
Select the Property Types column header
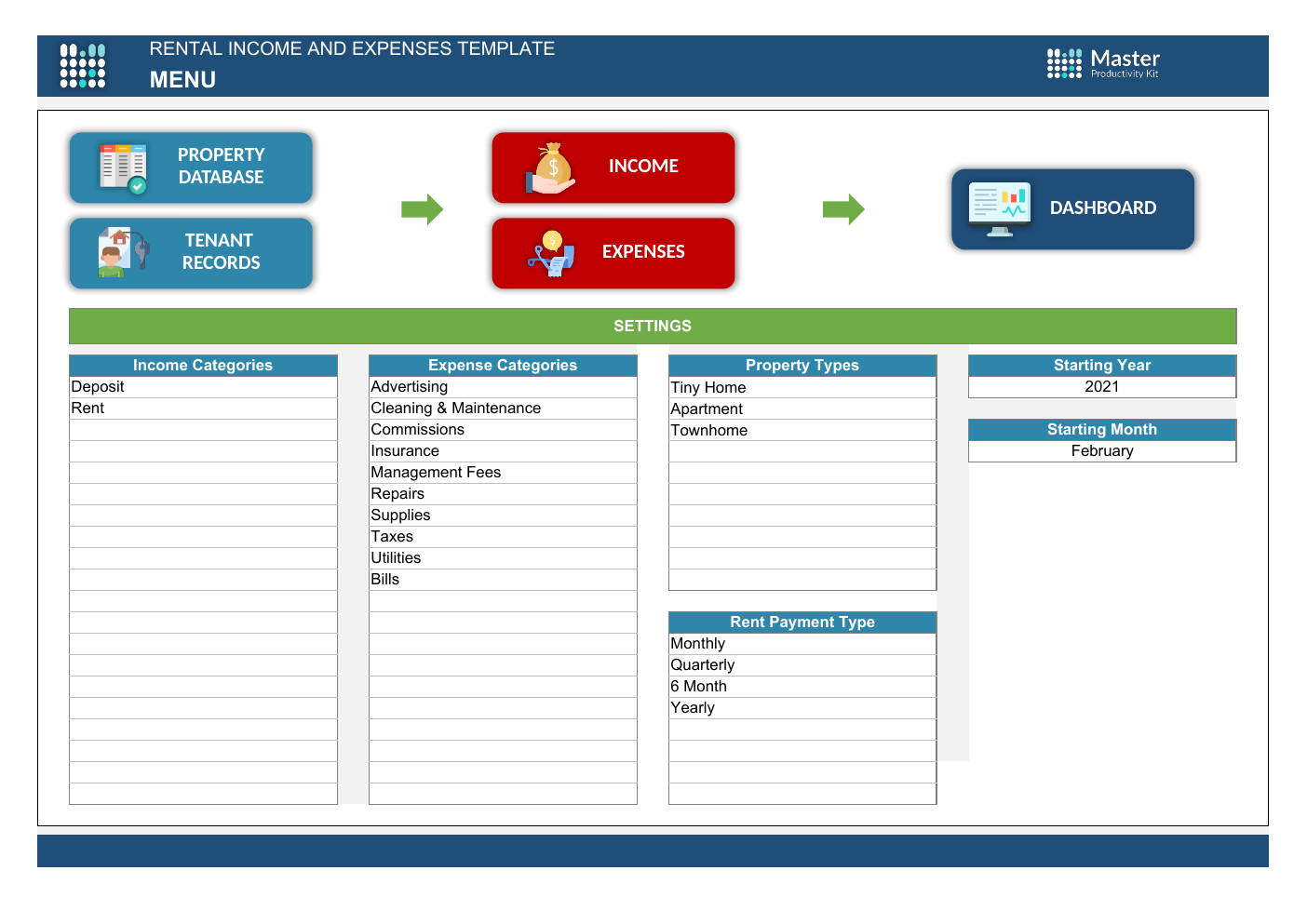coord(802,366)
